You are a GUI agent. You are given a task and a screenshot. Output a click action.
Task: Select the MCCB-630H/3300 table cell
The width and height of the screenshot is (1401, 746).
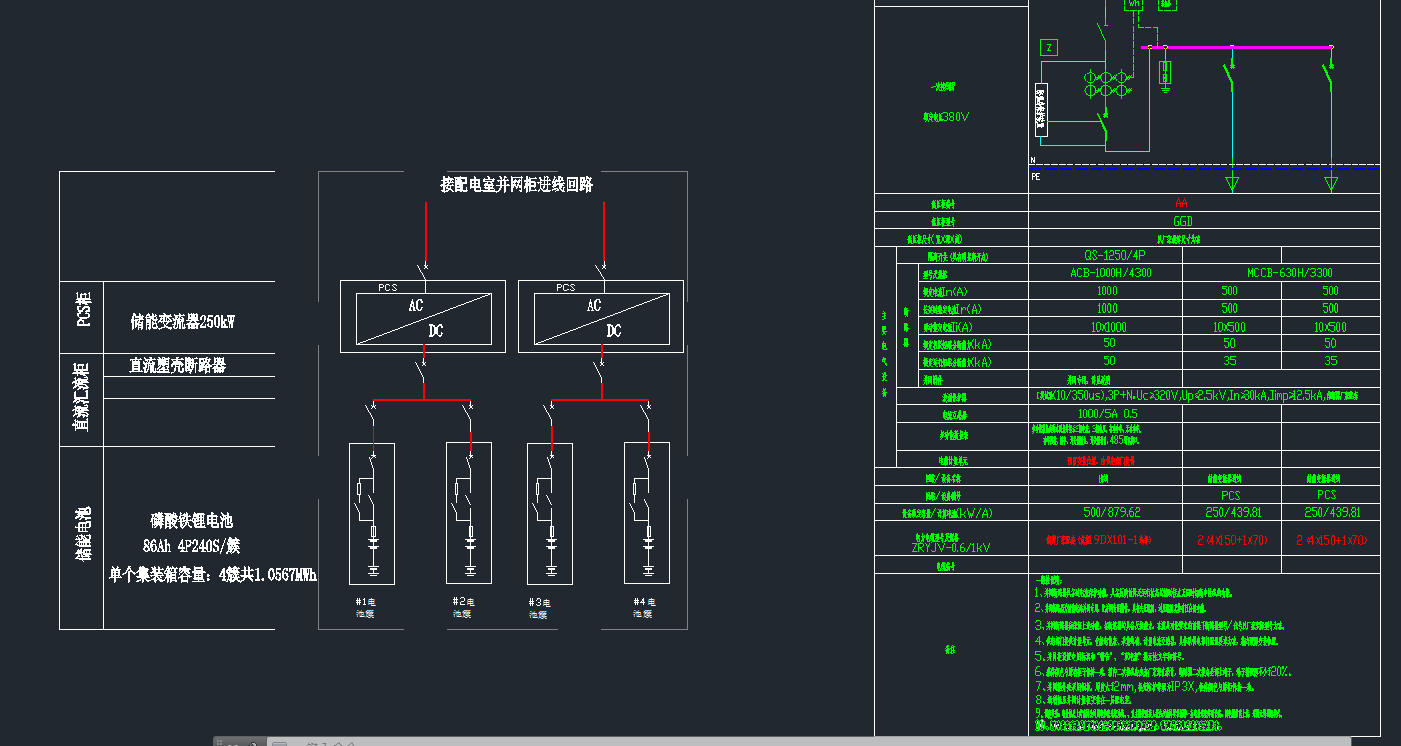1280,273
